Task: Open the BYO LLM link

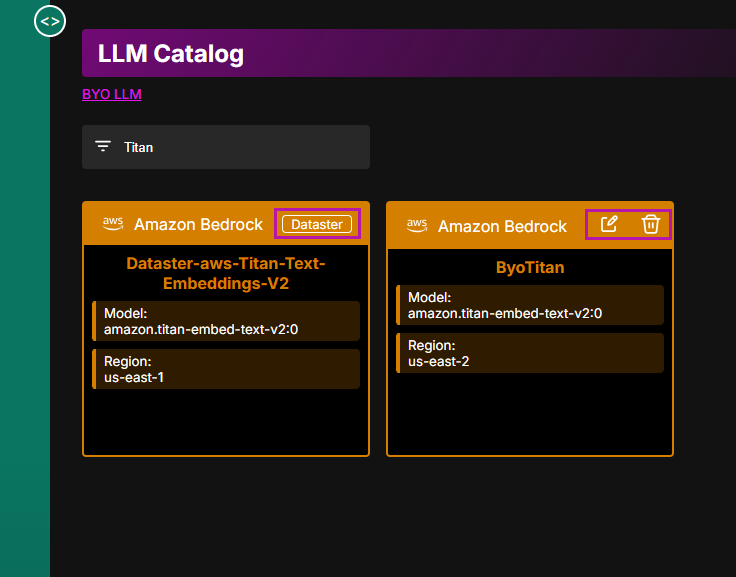Action: (x=112, y=94)
